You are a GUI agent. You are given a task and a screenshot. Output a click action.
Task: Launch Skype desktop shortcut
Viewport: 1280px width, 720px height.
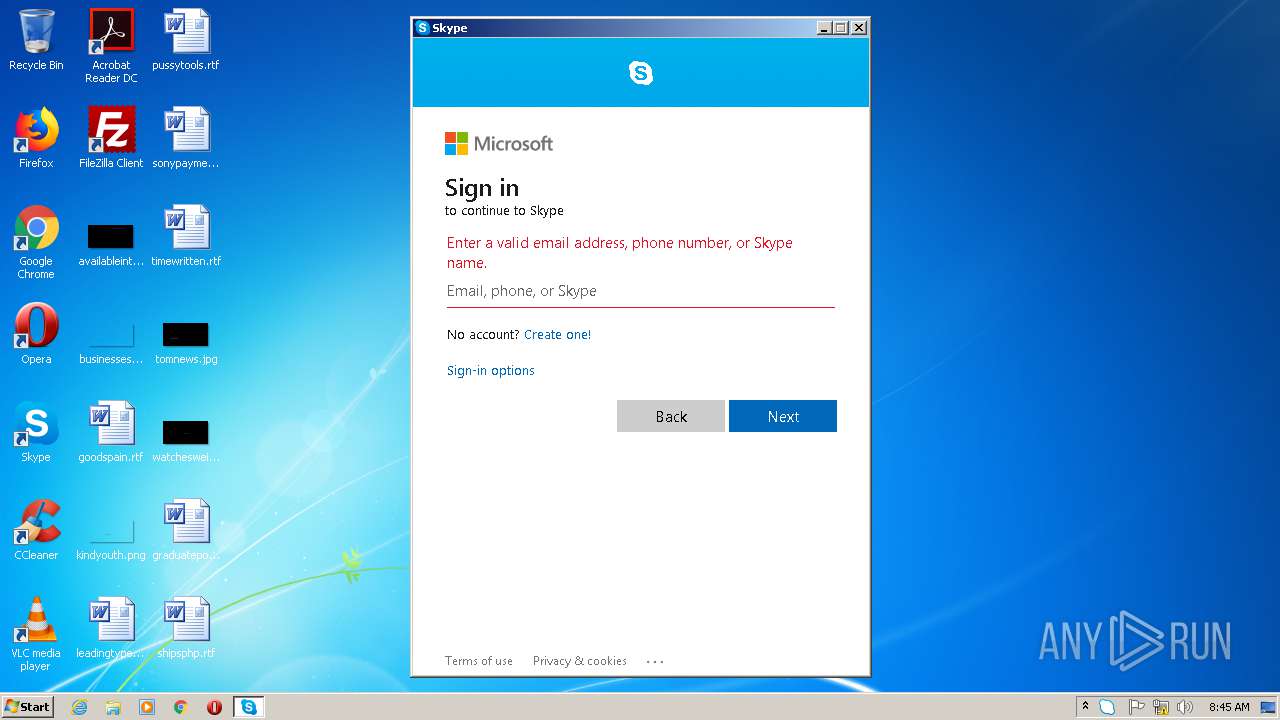click(x=36, y=432)
